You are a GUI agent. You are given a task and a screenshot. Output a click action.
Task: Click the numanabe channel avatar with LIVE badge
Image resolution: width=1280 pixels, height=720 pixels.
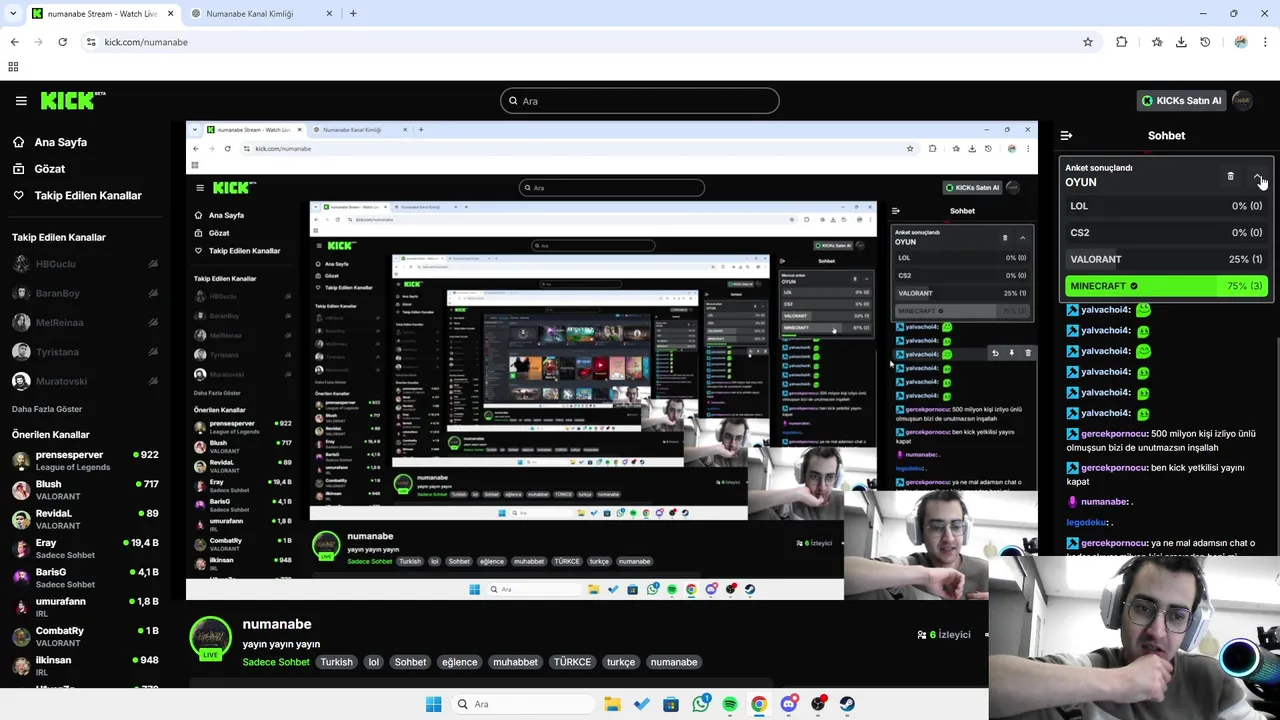click(210, 639)
